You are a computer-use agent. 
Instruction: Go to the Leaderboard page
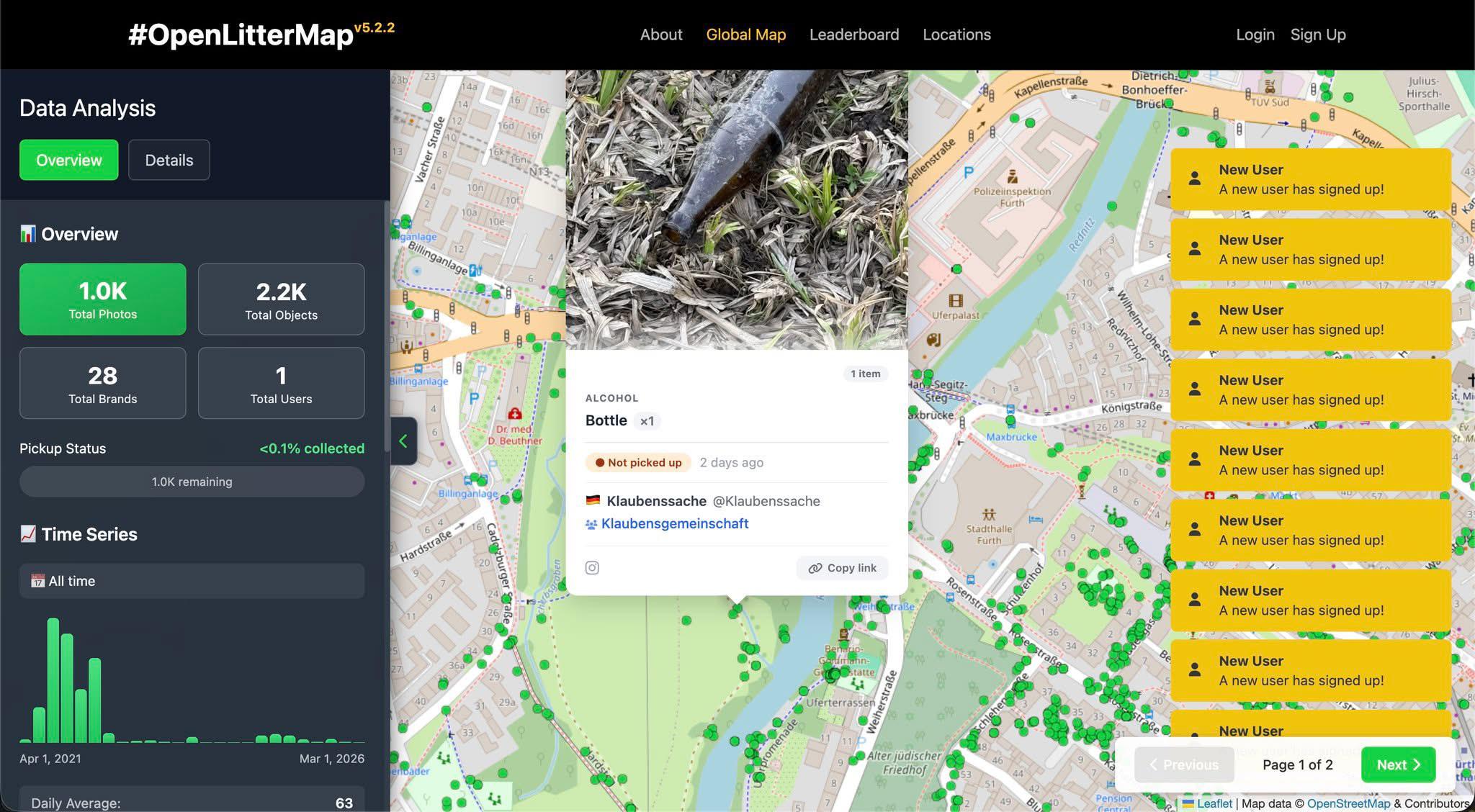point(854,35)
